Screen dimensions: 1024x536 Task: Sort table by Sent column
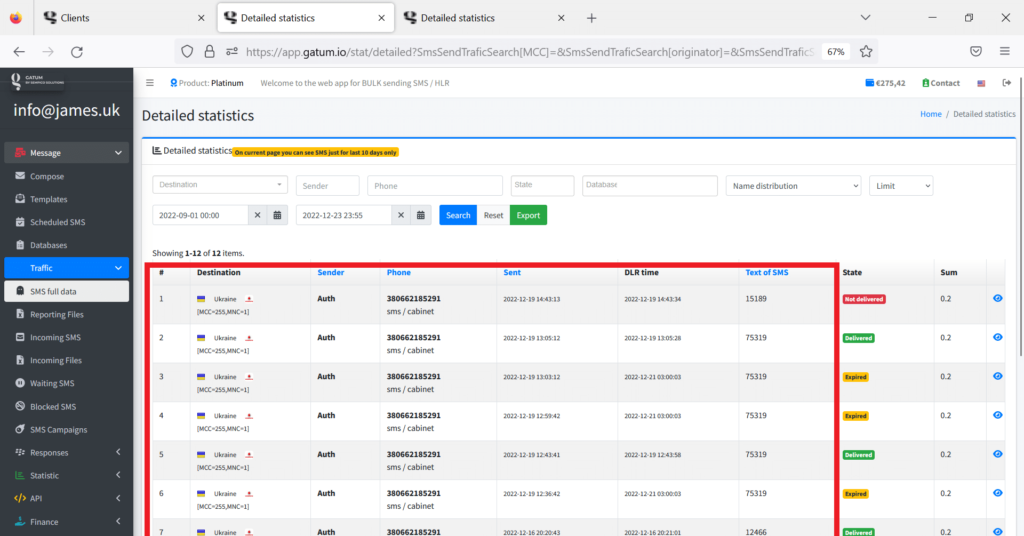512,272
